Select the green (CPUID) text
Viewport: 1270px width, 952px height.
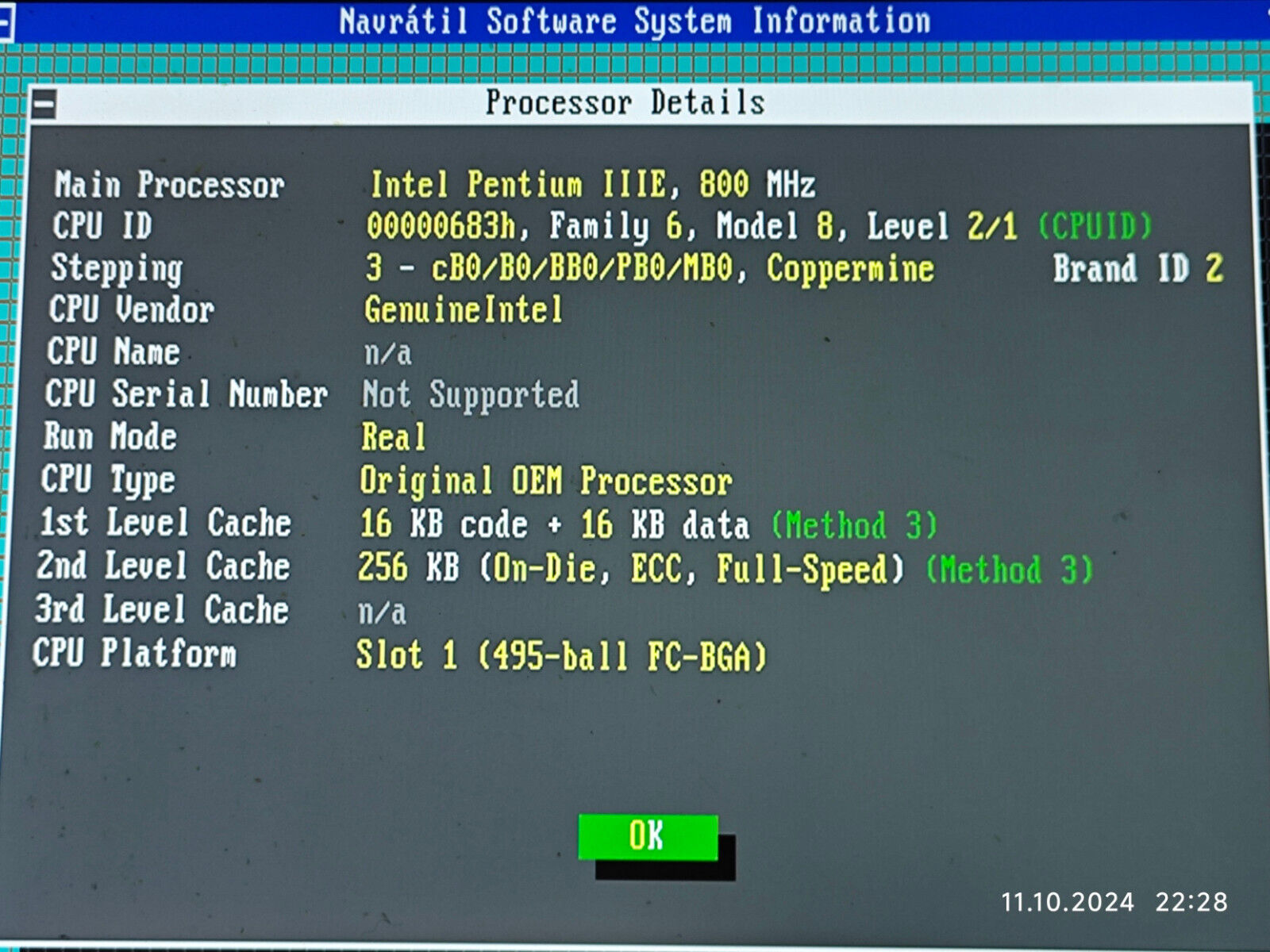1095,227
